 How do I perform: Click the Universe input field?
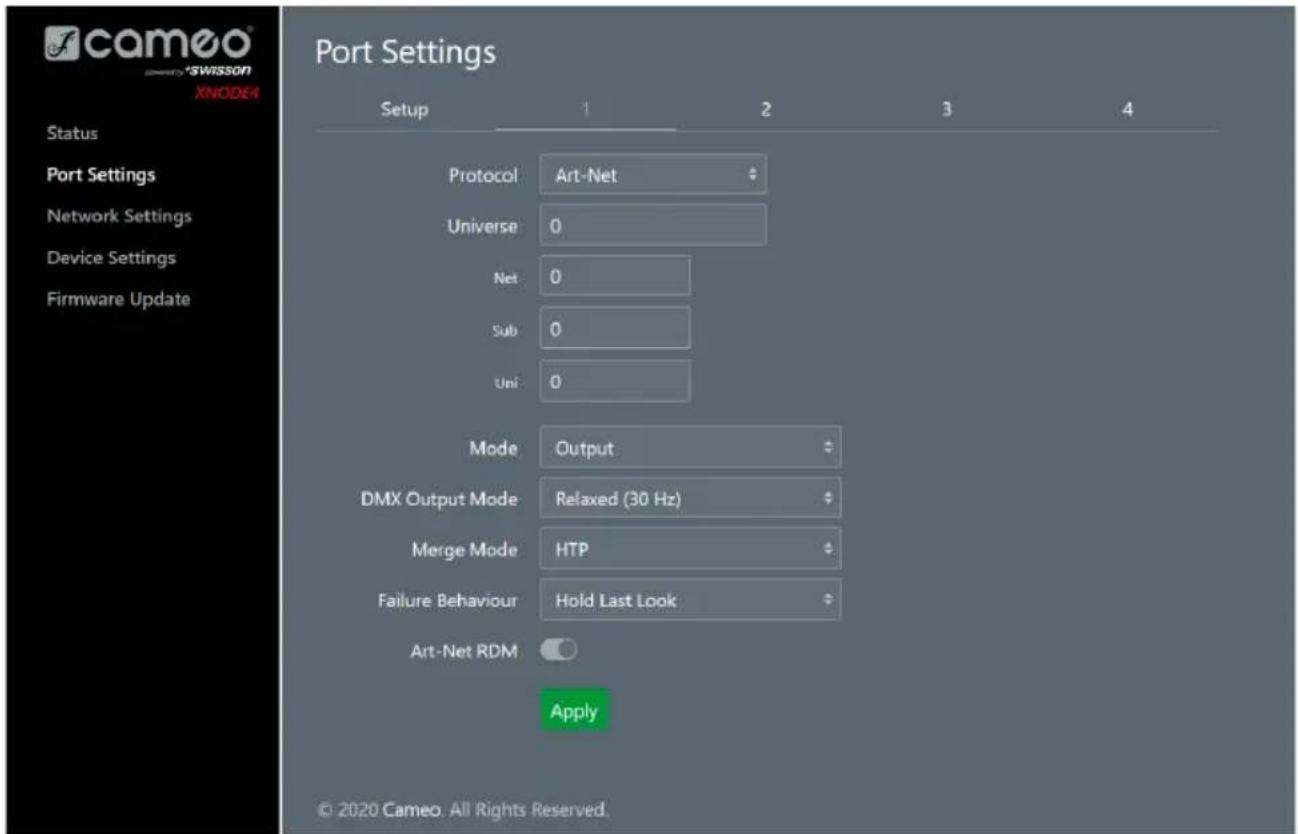pos(653,225)
